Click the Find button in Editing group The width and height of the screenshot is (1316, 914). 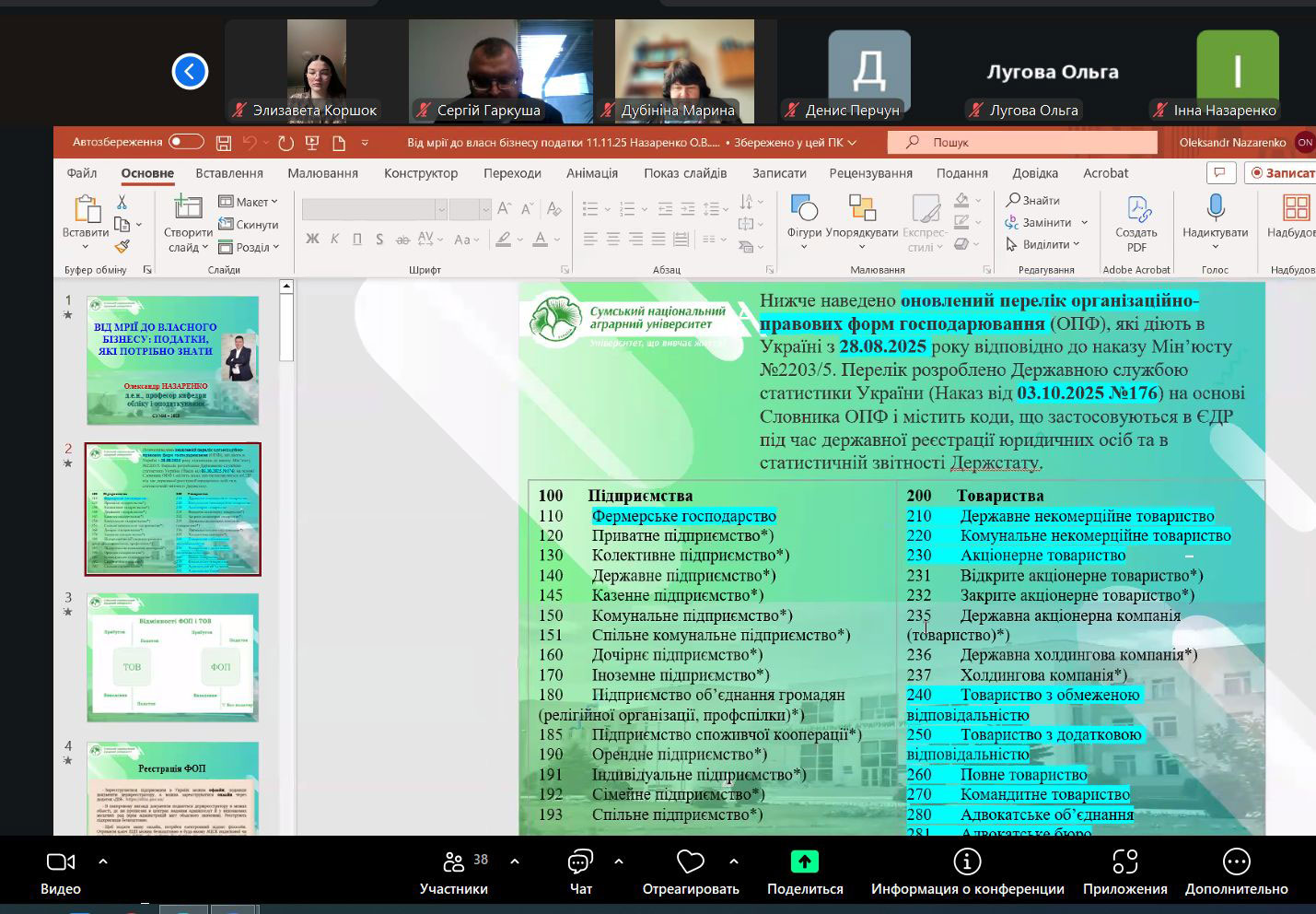(x=1032, y=200)
